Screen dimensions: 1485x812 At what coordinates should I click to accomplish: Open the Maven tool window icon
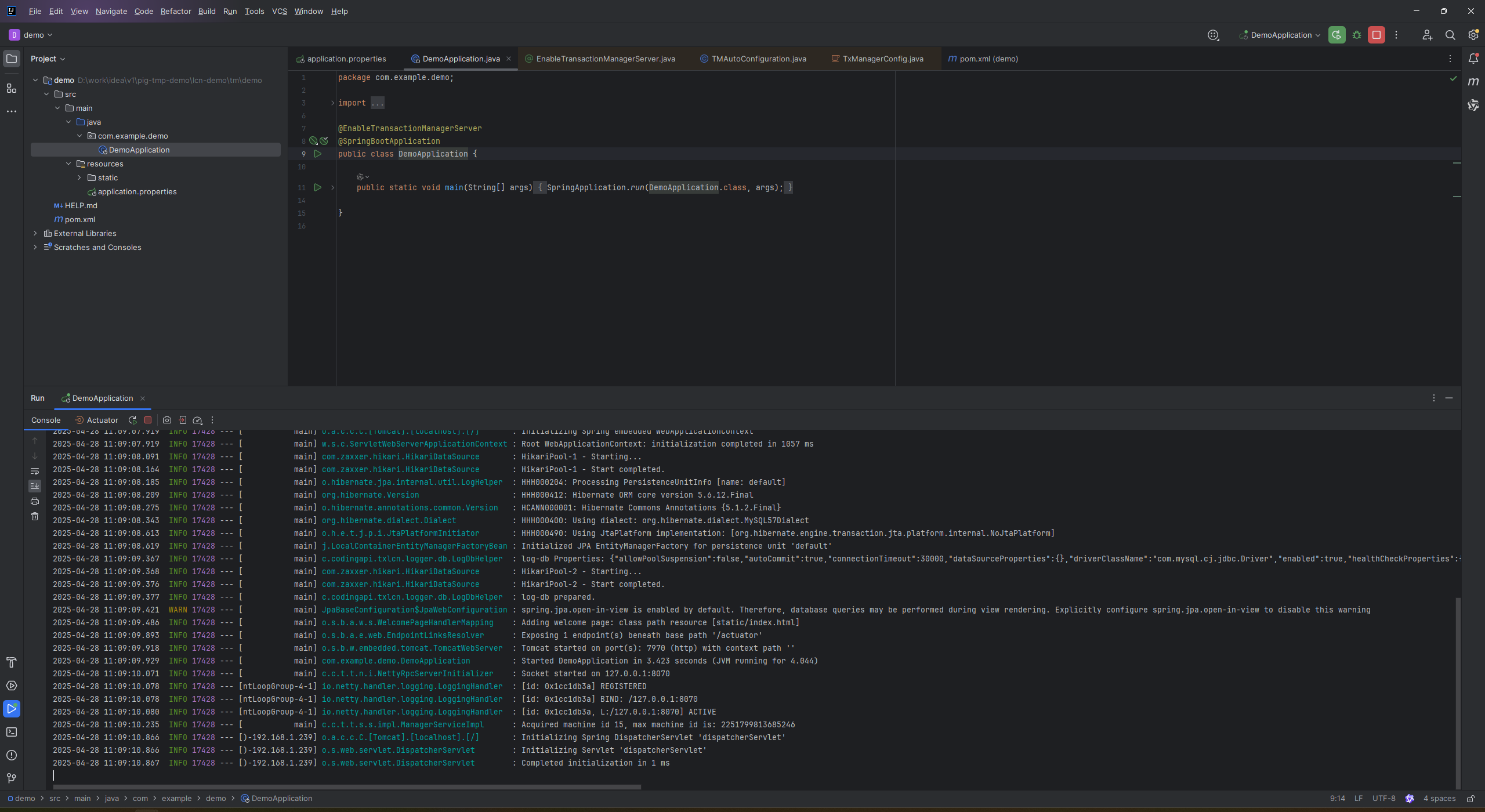click(1473, 82)
